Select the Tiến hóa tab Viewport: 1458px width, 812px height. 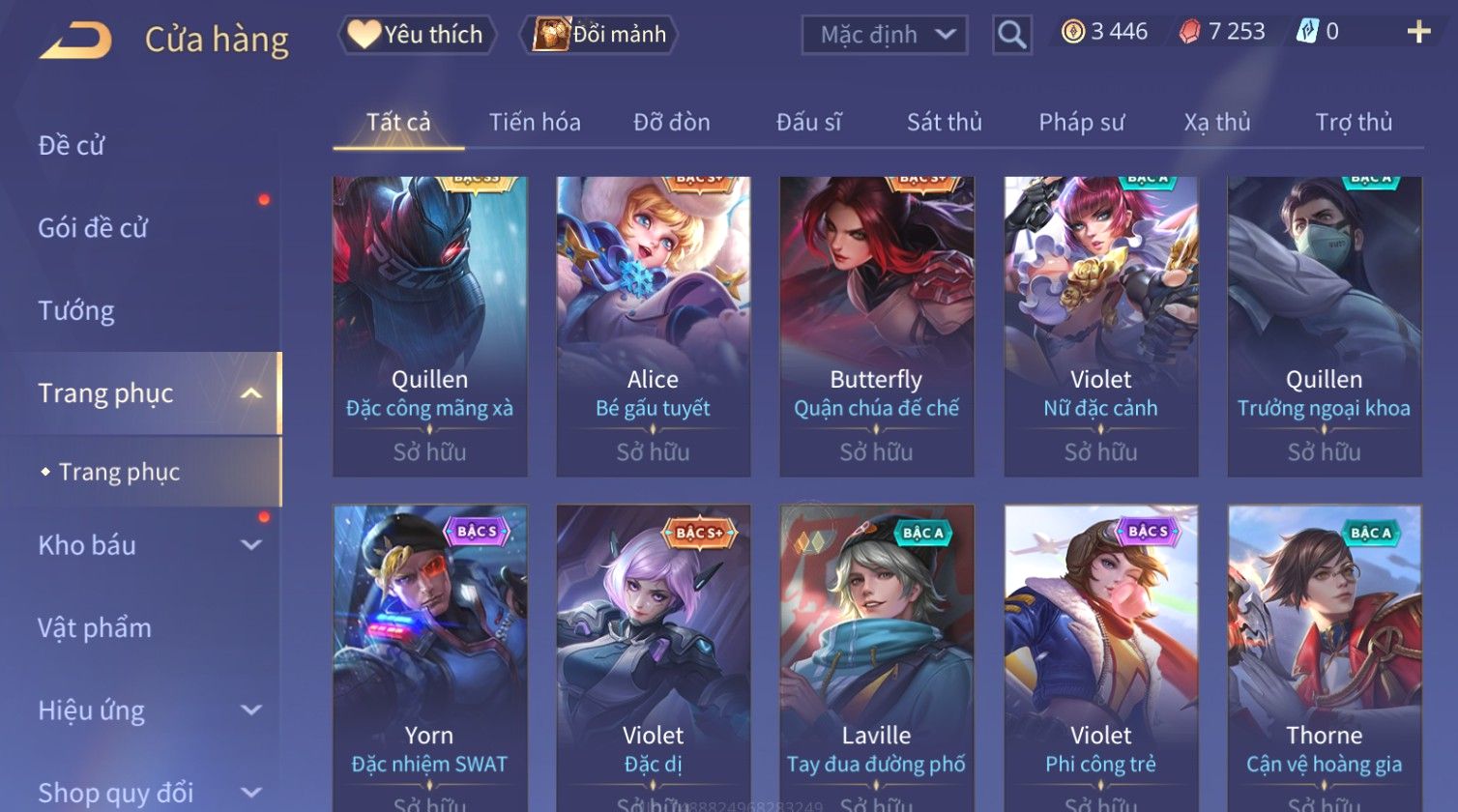pos(535,123)
